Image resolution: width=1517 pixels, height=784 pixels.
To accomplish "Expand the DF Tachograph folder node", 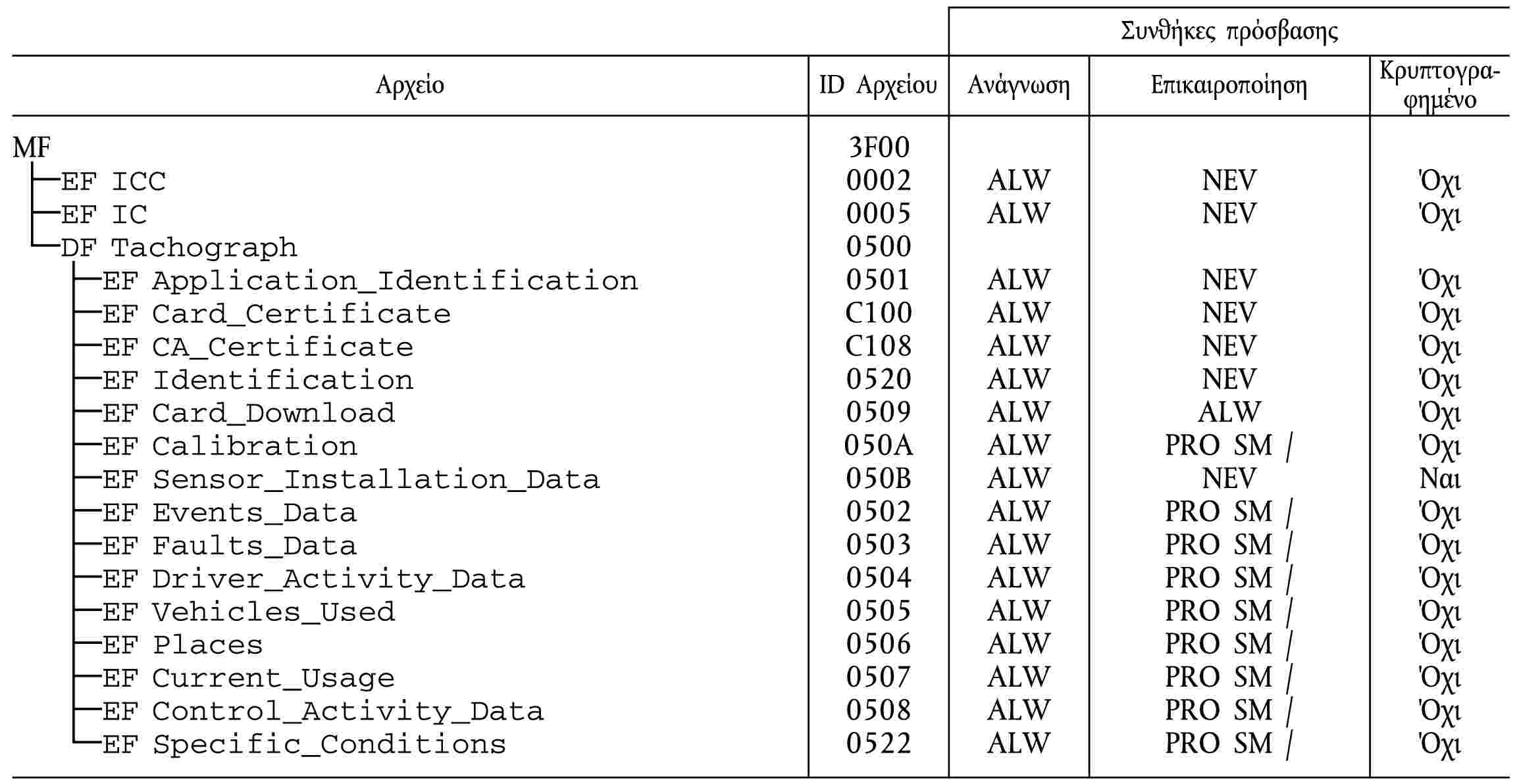I will click(178, 248).
